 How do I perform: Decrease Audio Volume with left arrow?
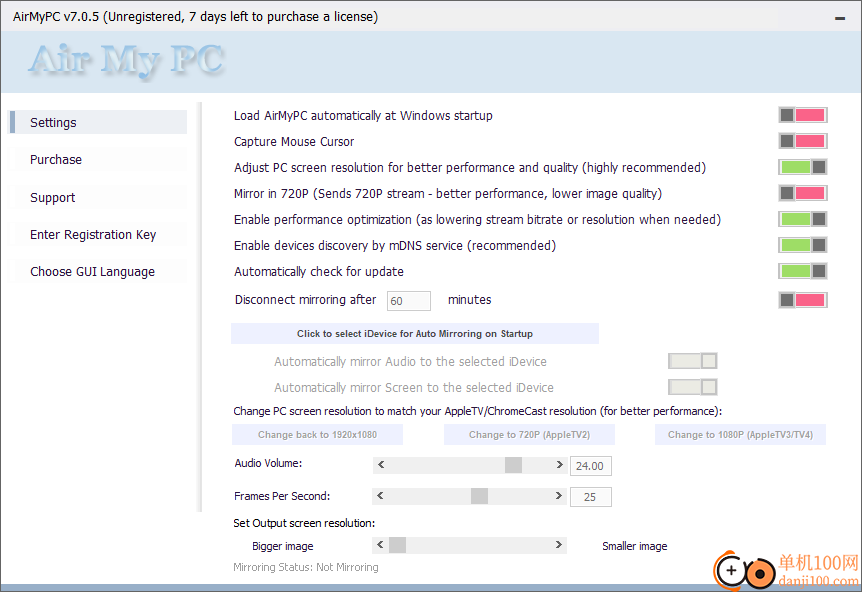tap(380, 465)
